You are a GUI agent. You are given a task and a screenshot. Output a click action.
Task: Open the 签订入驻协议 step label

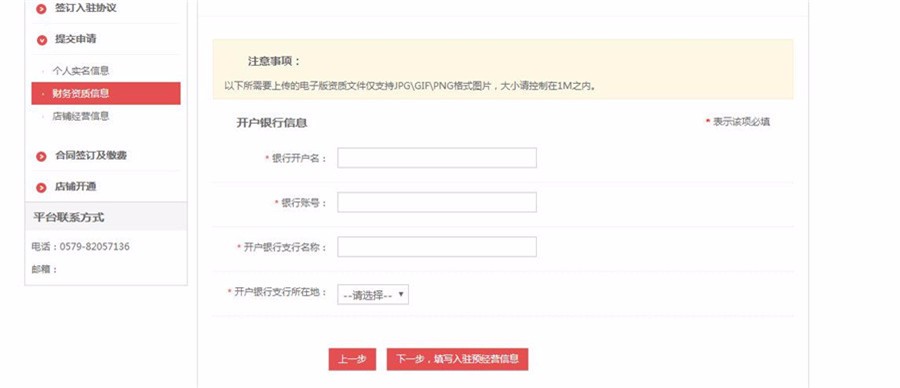(86, 8)
